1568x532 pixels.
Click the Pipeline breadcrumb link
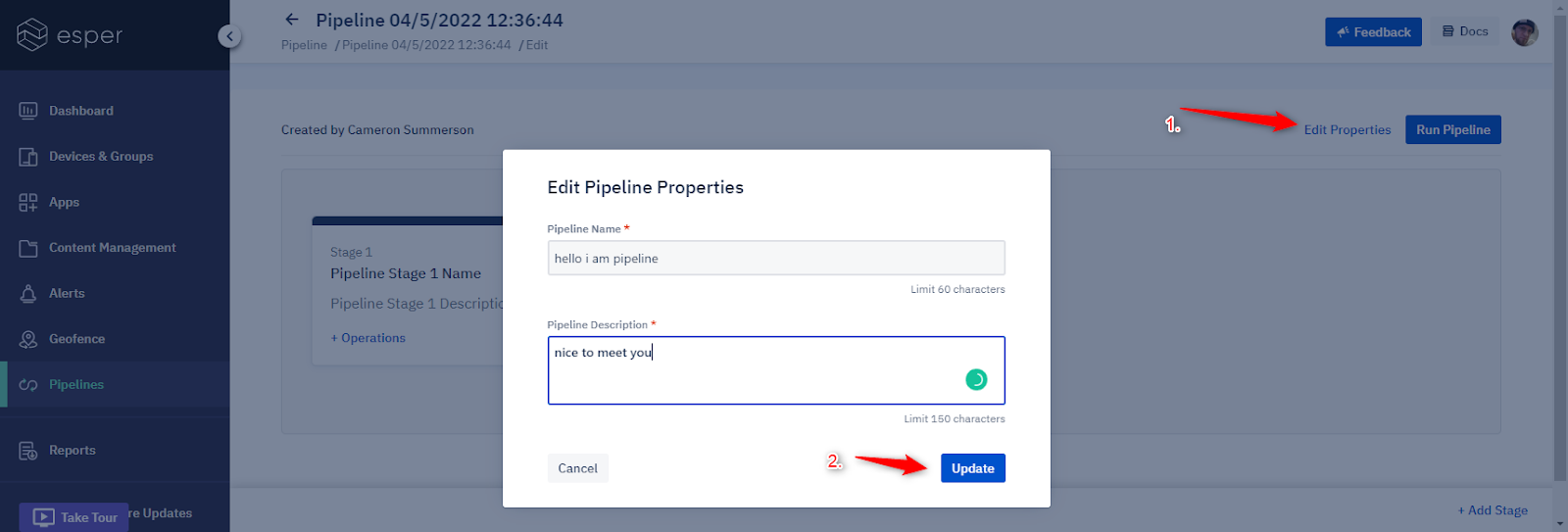pos(304,45)
